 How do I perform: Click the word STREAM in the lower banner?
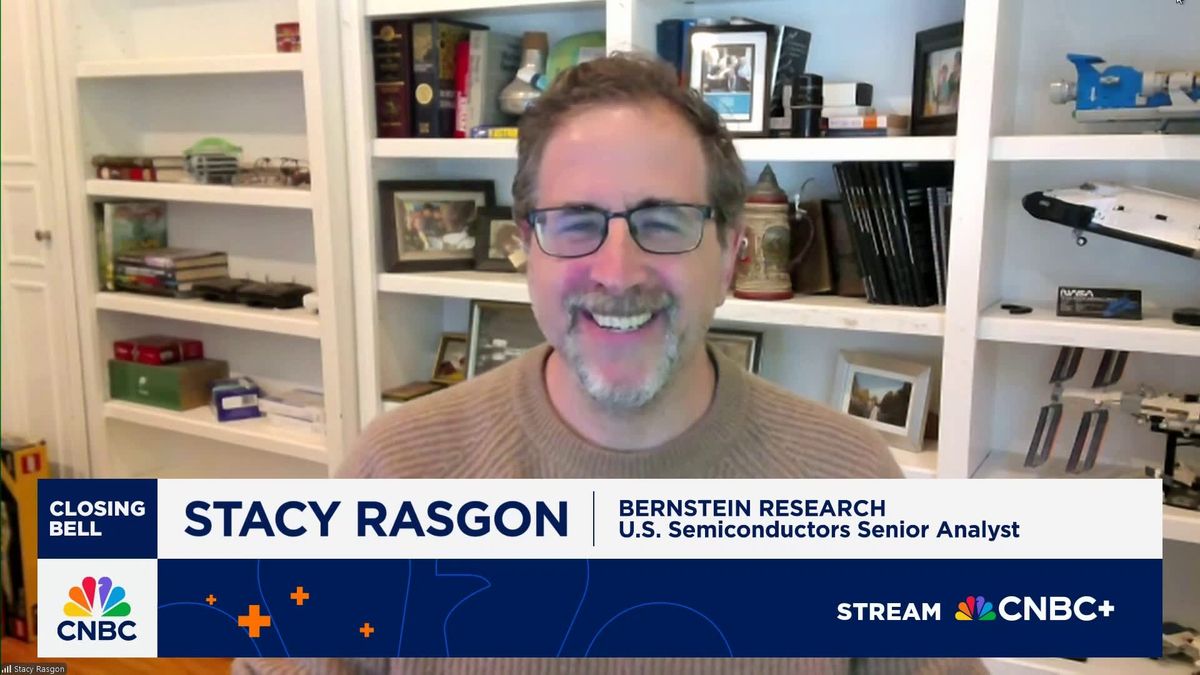pos(889,611)
